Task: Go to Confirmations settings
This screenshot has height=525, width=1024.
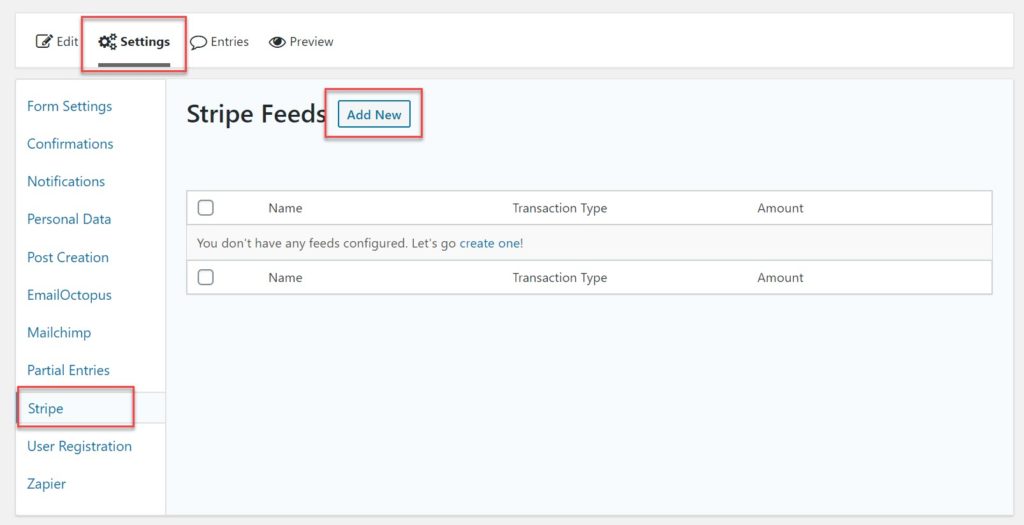Action: pyautogui.click(x=70, y=144)
